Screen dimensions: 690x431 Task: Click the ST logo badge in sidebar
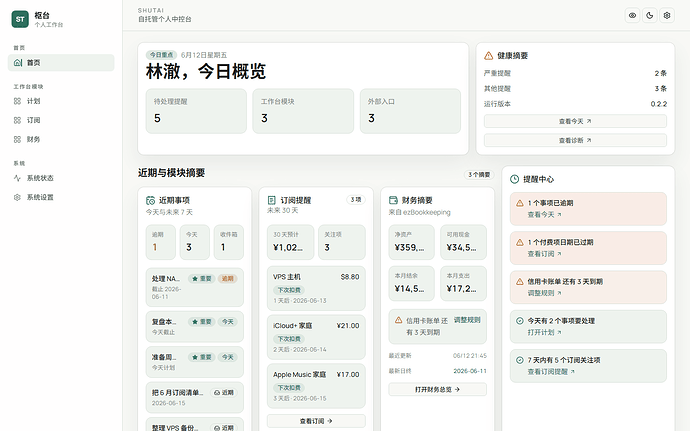coord(20,19)
